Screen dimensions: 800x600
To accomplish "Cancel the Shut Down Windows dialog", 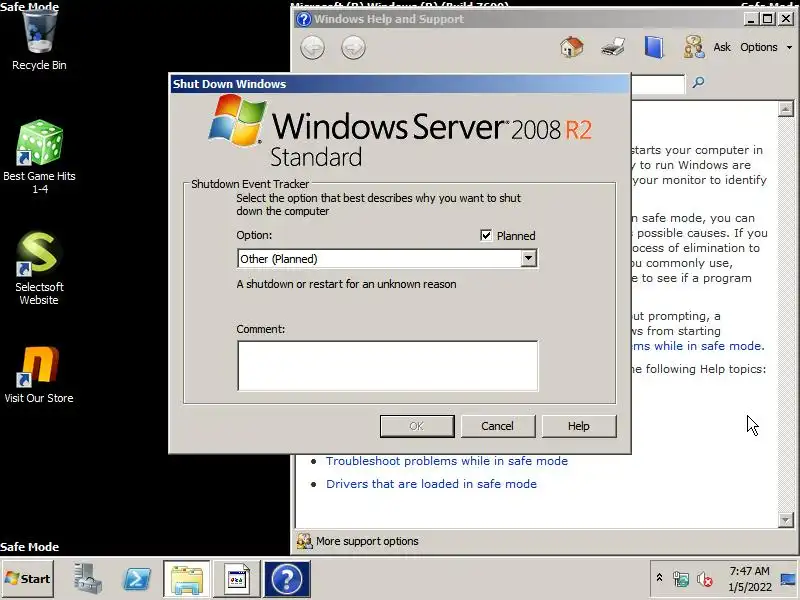I will 498,426.
